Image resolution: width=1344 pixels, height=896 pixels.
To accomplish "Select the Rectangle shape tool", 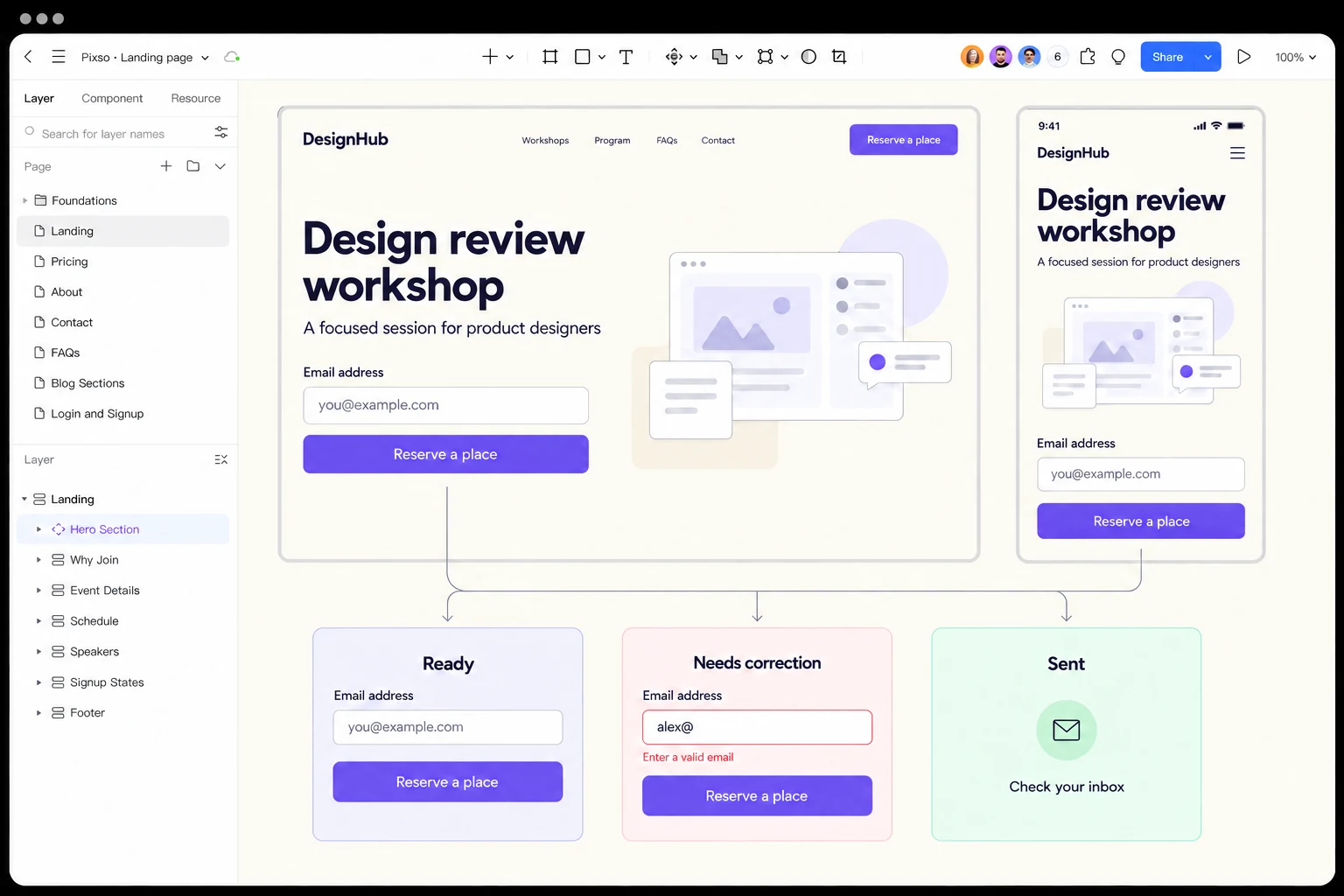I will click(x=582, y=57).
